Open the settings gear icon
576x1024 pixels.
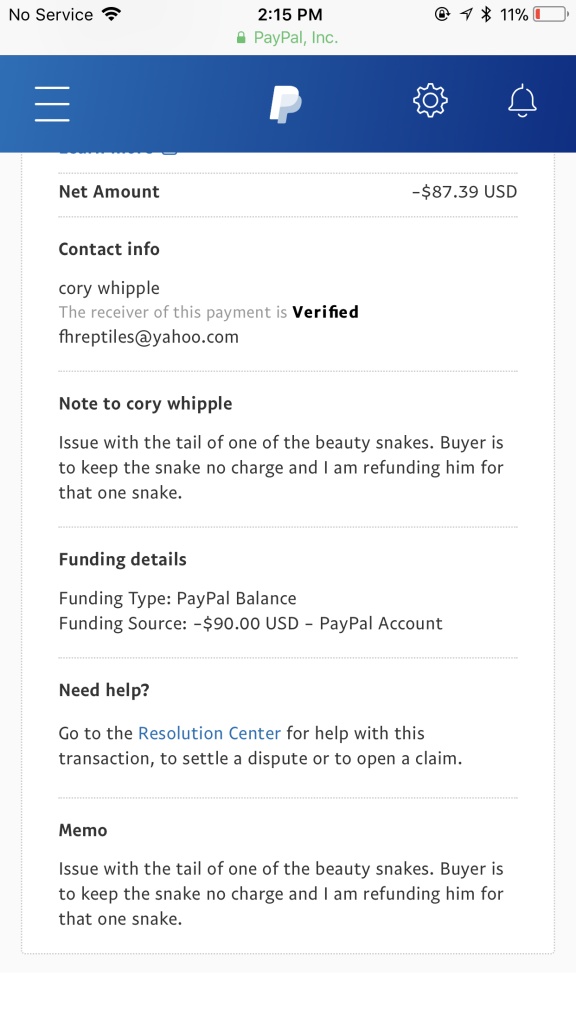(430, 101)
